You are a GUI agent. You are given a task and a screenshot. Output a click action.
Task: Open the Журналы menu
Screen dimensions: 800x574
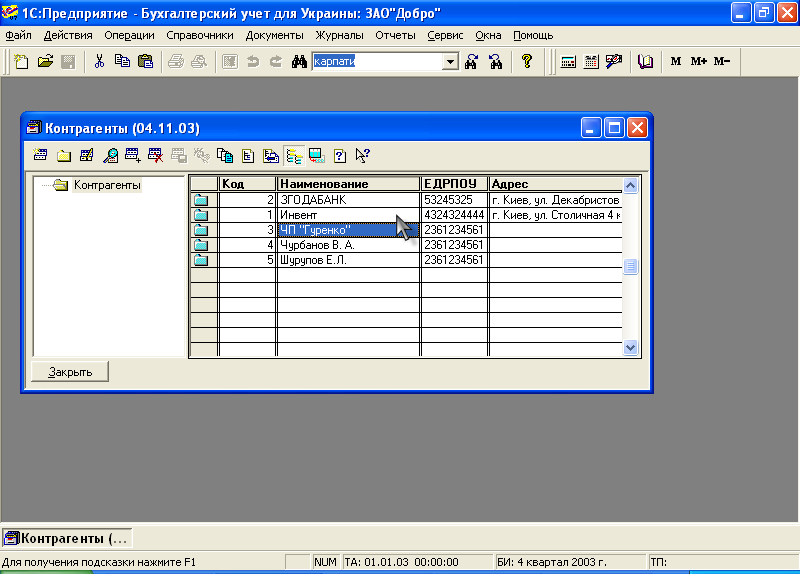(339, 35)
